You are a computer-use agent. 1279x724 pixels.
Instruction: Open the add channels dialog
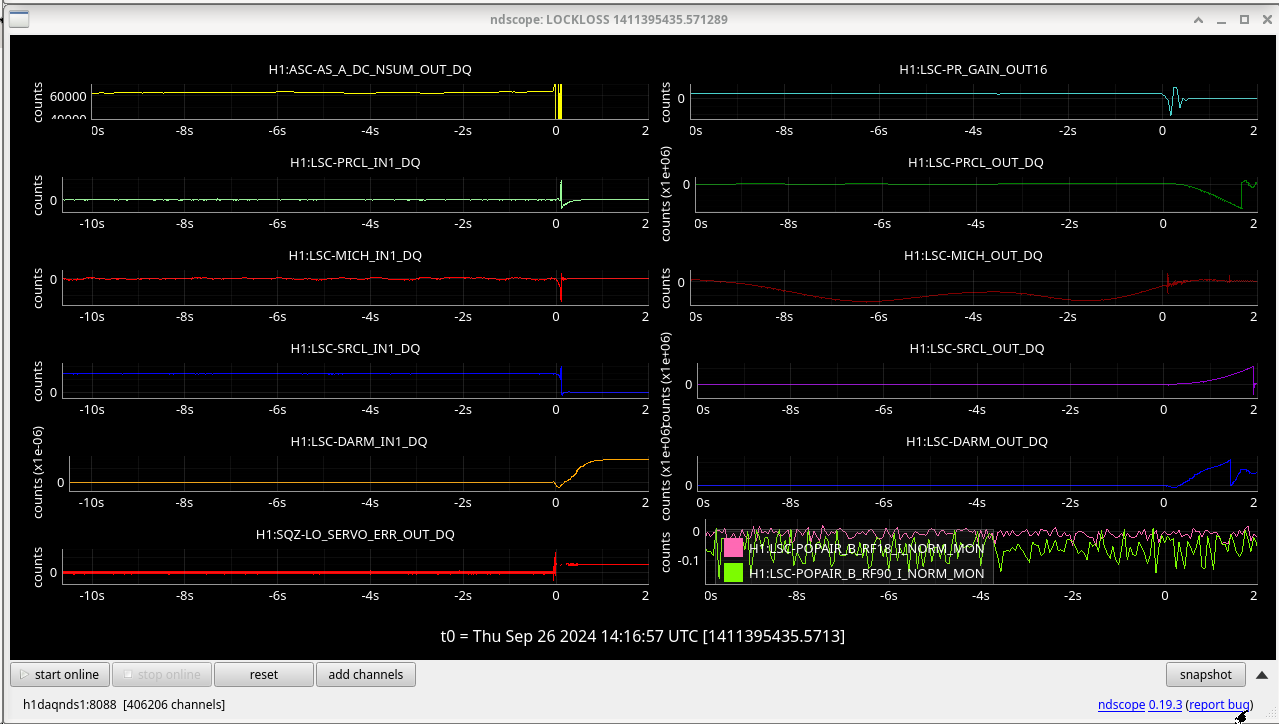click(366, 674)
